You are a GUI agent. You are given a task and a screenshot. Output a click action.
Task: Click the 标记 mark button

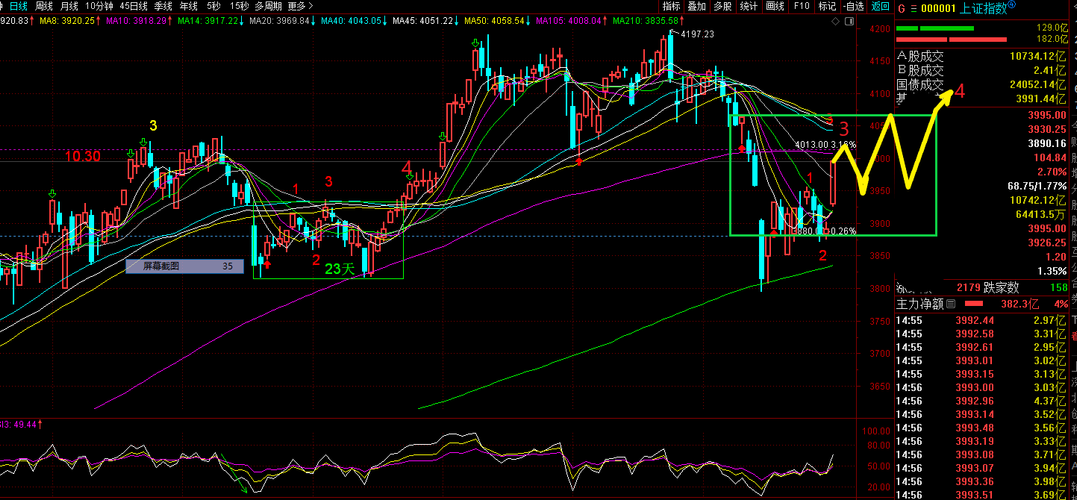[827, 6]
